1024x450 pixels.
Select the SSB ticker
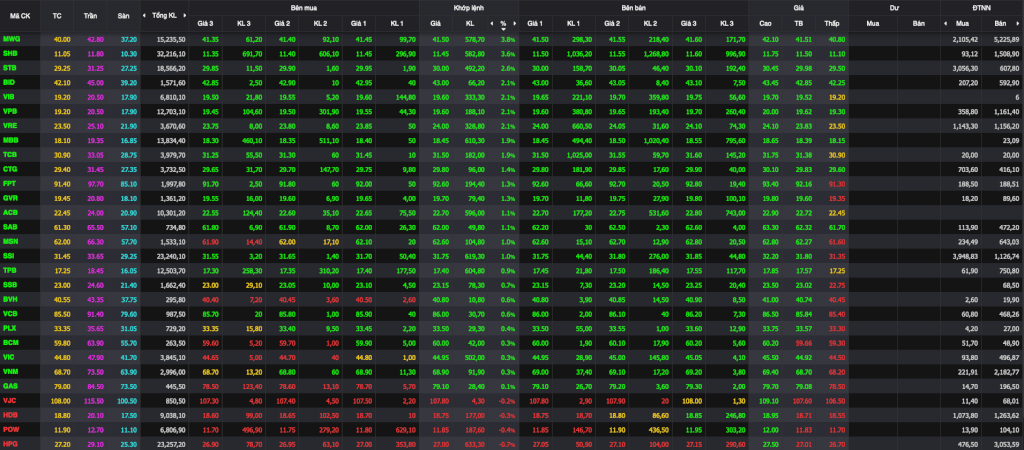[10, 284]
